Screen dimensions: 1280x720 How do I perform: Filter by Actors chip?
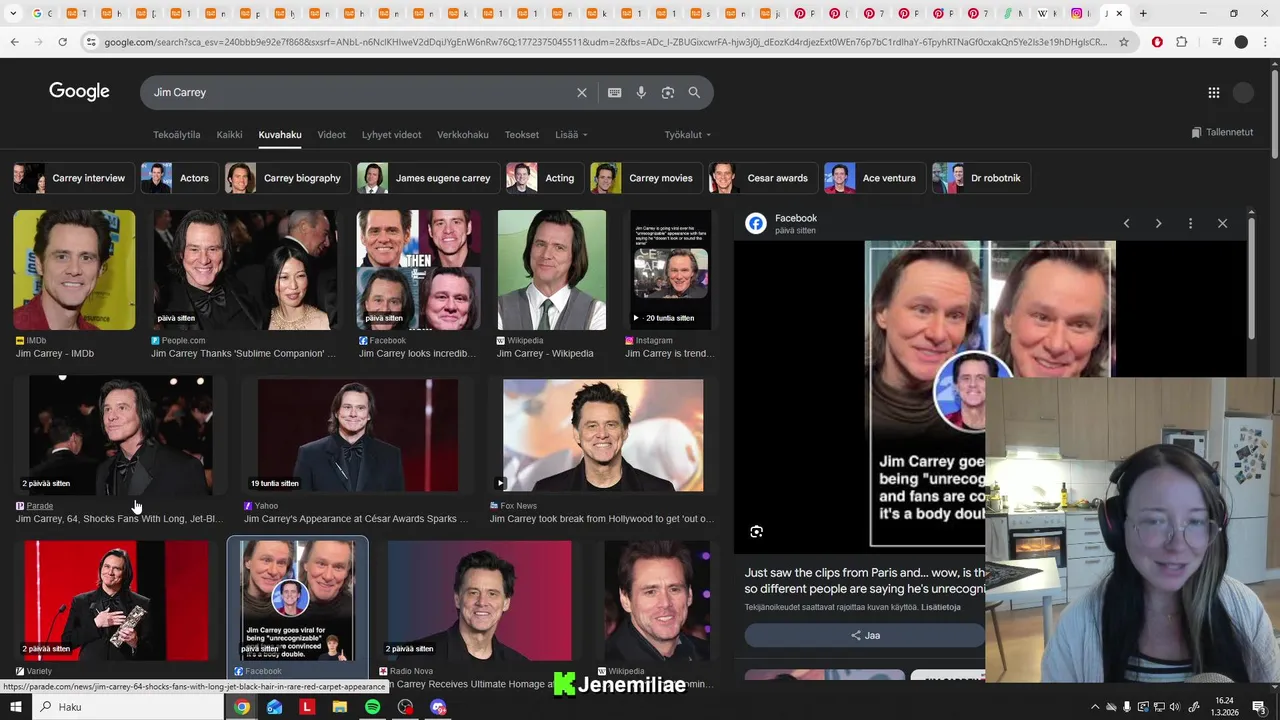[178, 178]
